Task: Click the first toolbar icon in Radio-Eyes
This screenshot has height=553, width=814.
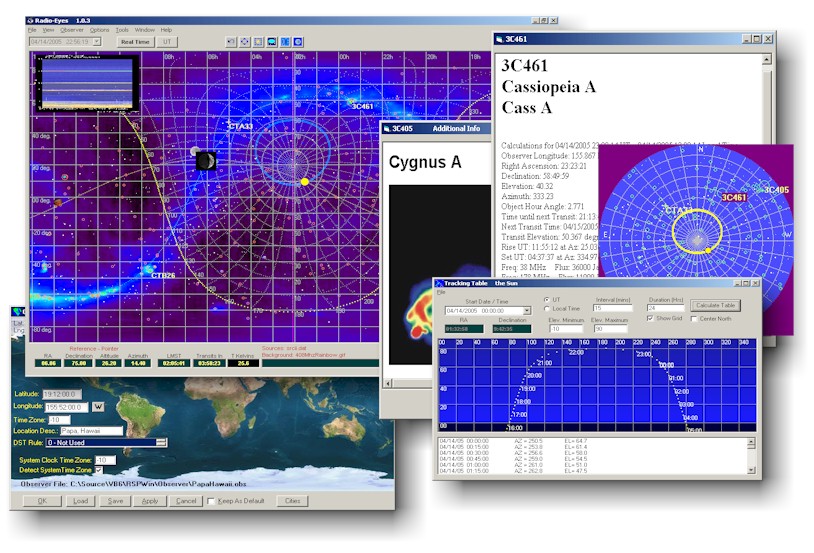Action: pos(231,42)
